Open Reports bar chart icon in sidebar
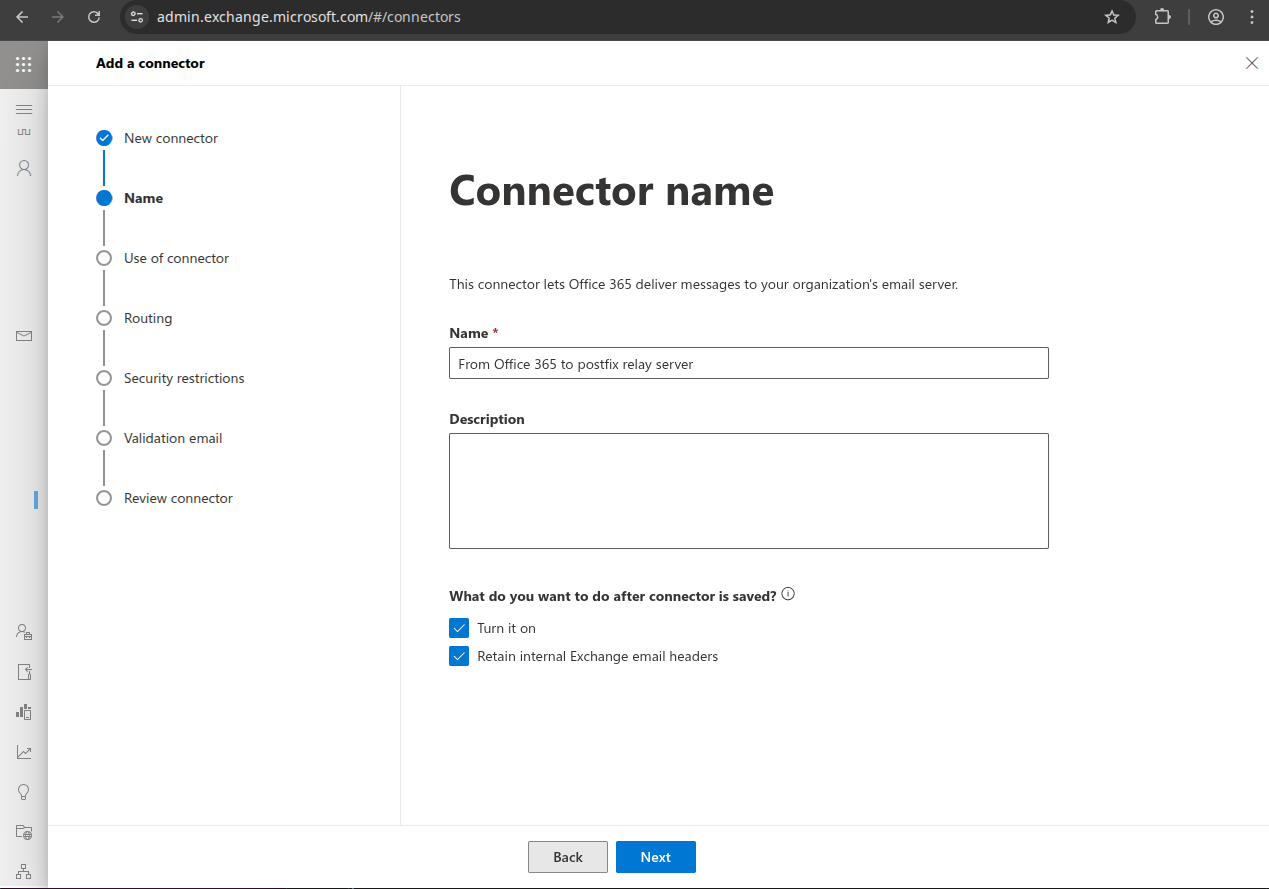The height and width of the screenshot is (889, 1269). tap(24, 712)
